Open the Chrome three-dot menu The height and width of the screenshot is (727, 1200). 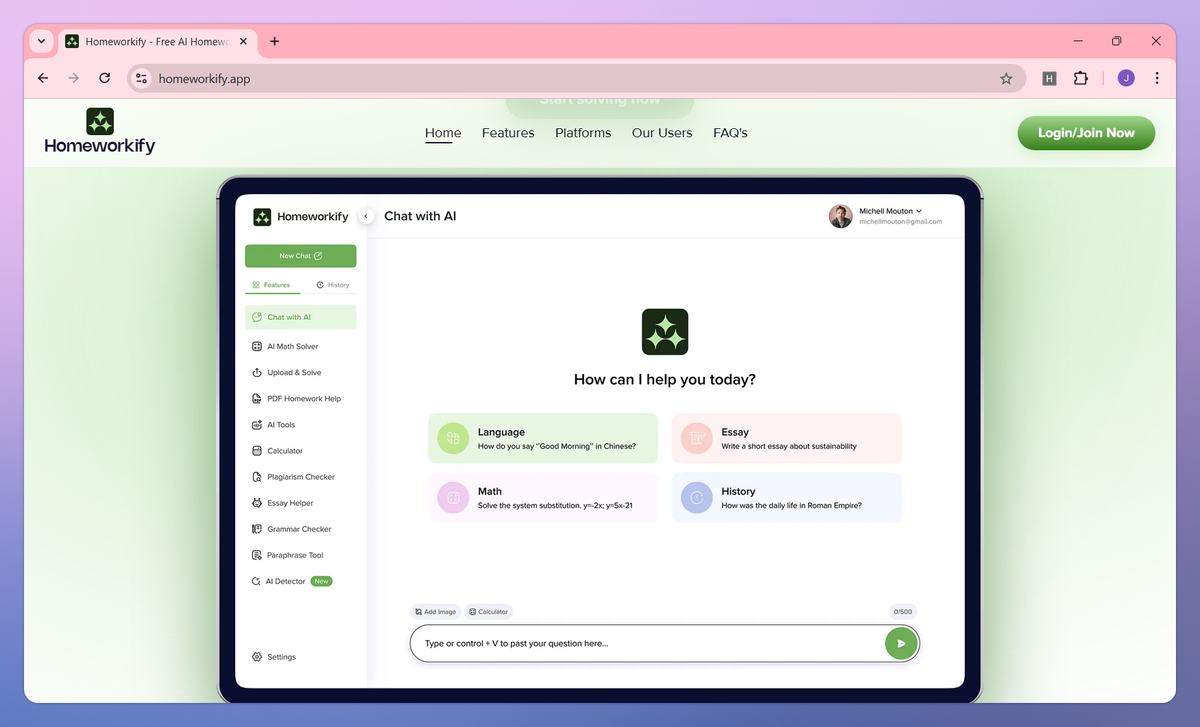(1157, 78)
